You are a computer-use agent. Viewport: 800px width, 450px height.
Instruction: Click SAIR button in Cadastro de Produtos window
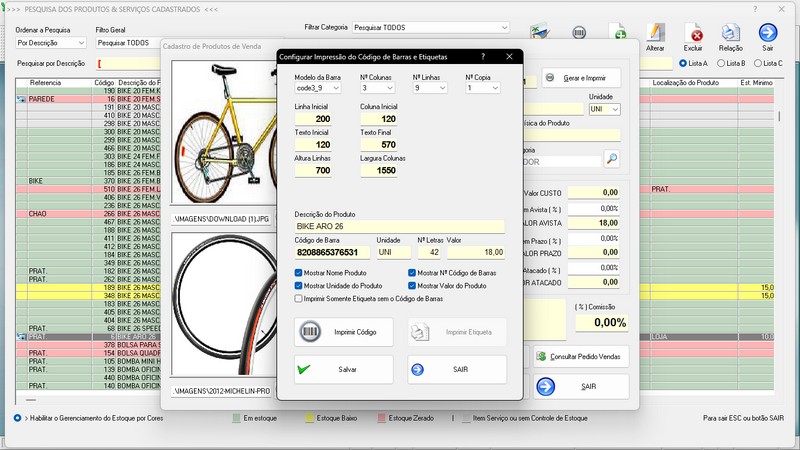(581, 387)
